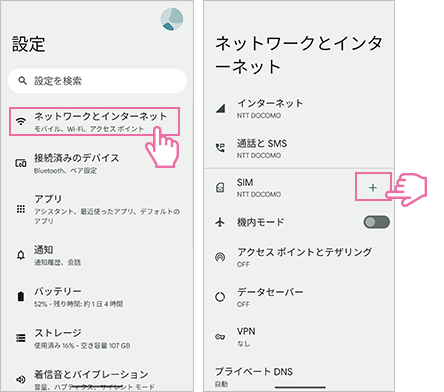
Task: Toggle the 機内モード switch
Action: pyautogui.click(x=377, y=222)
